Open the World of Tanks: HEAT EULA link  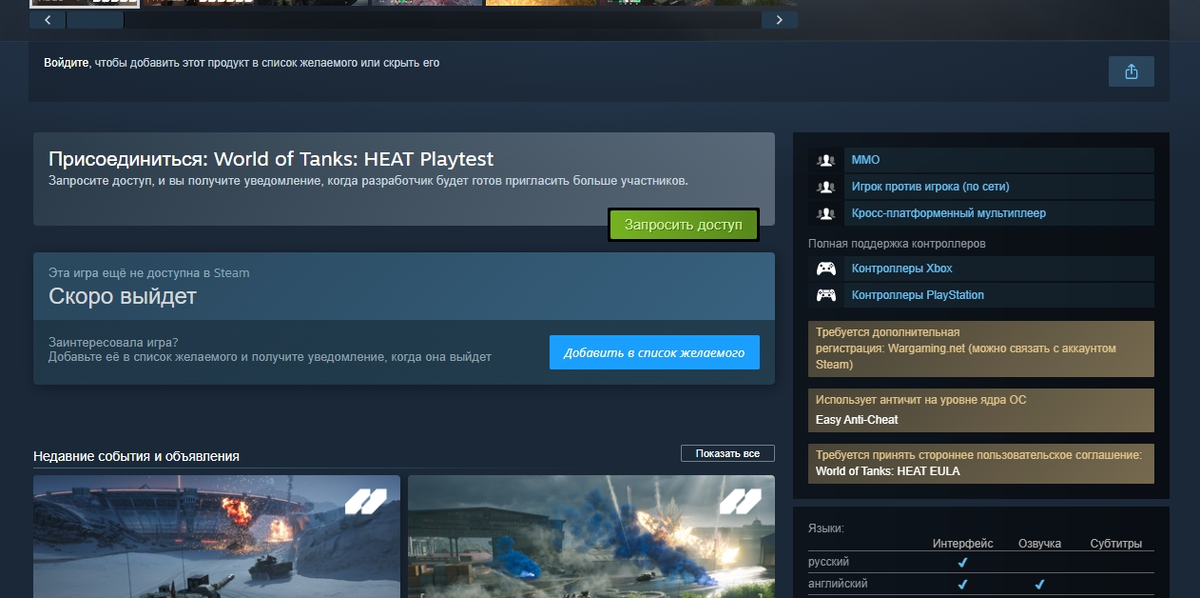[x=887, y=471]
